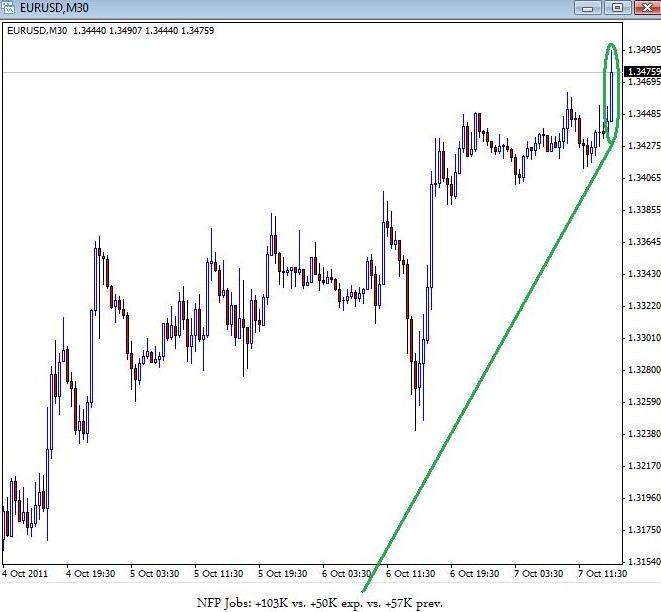This screenshot has width=661, height=612.
Task: Click time axis label 5 Oct 03:30
Action: [x=154, y=574]
